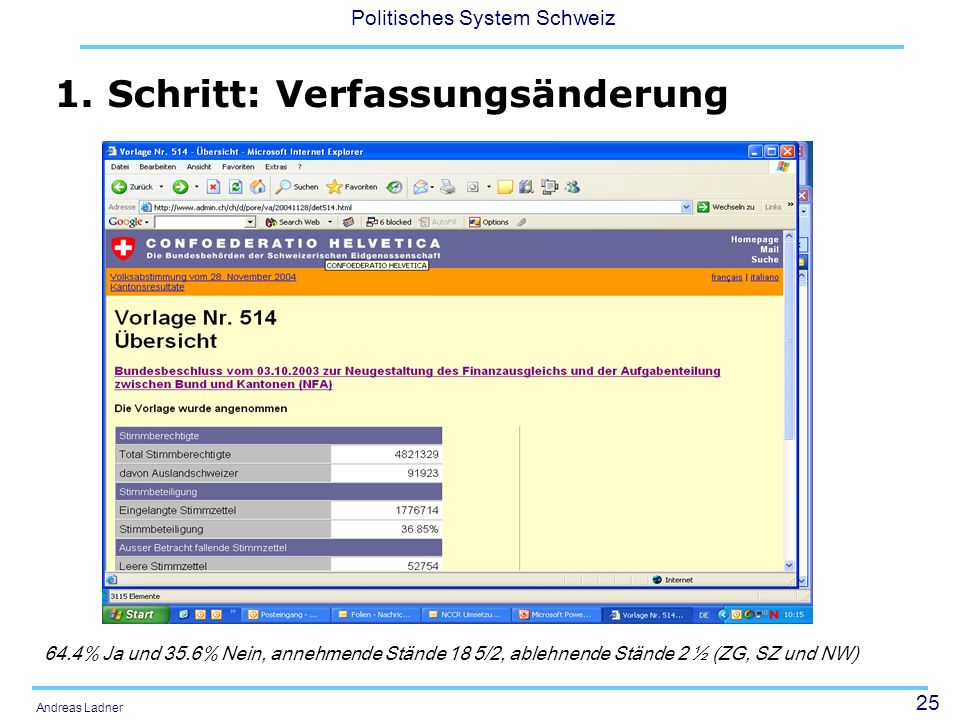Go to the Home page icon
Image resolution: width=960 pixels, height=720 pixels.
(x=258, y=187)
